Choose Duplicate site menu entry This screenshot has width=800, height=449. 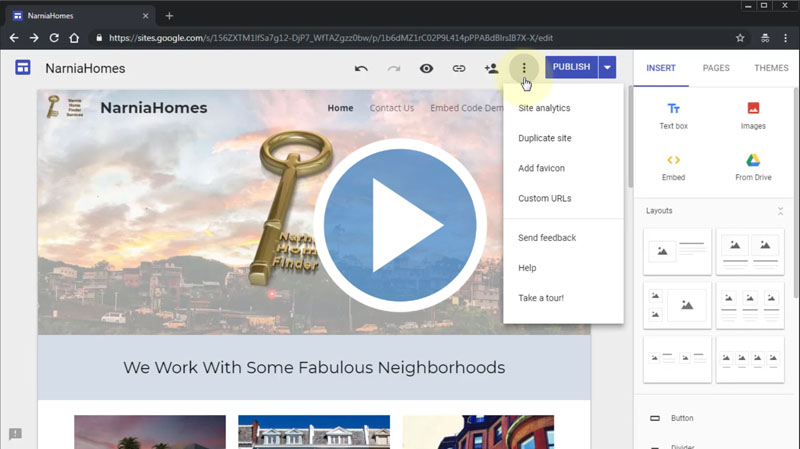[x=544, y=138]
